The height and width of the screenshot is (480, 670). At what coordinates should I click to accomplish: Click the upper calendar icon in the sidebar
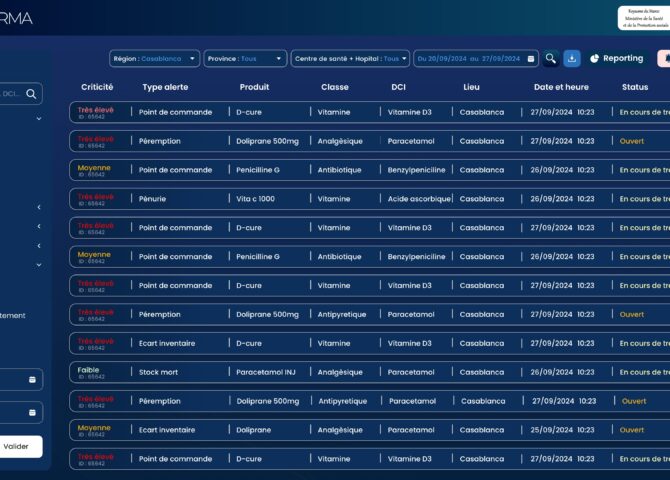32,380
